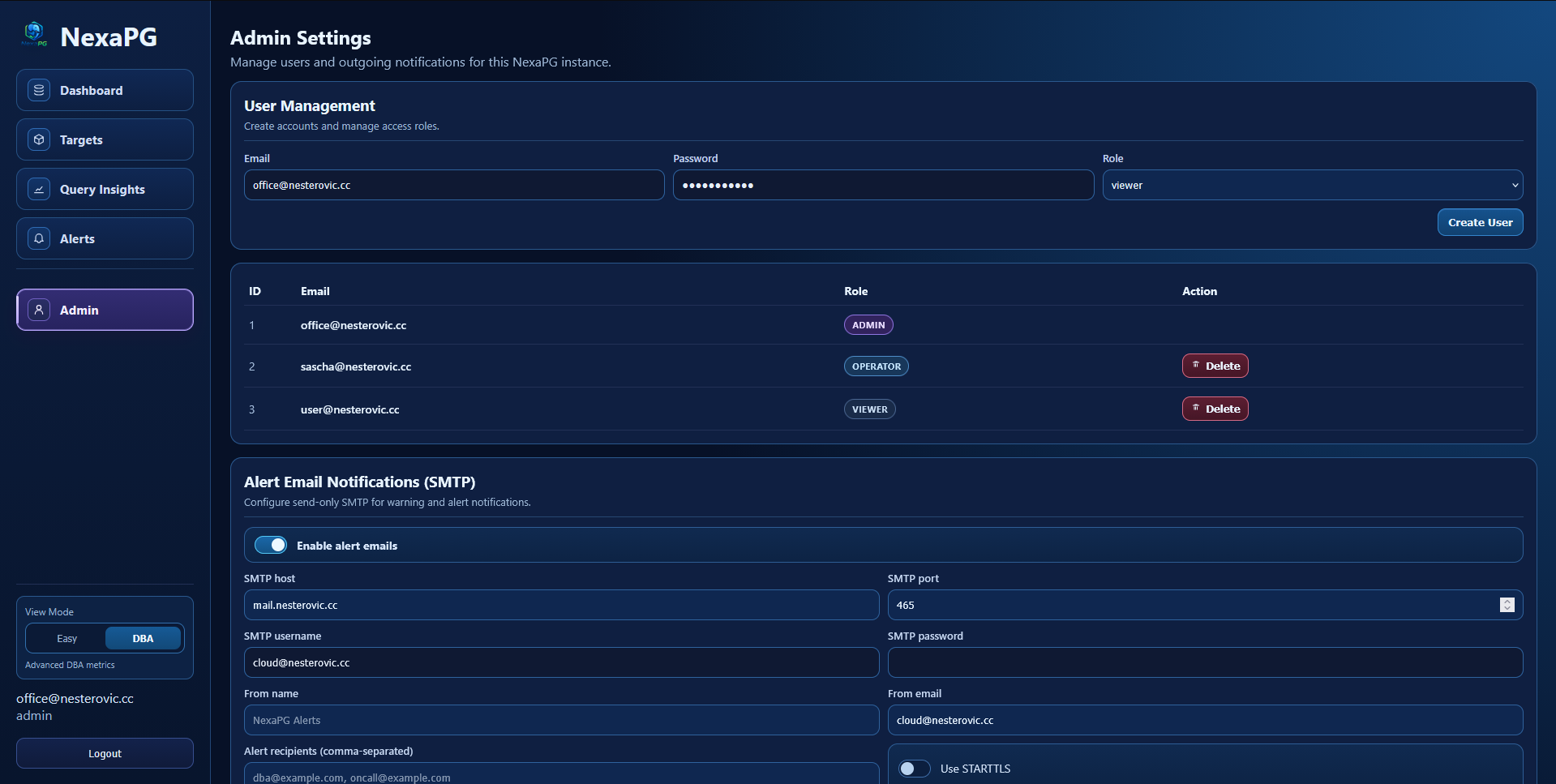Enable the Use STARTTLS toggle
1556x784 pixels.
point(914,768)
